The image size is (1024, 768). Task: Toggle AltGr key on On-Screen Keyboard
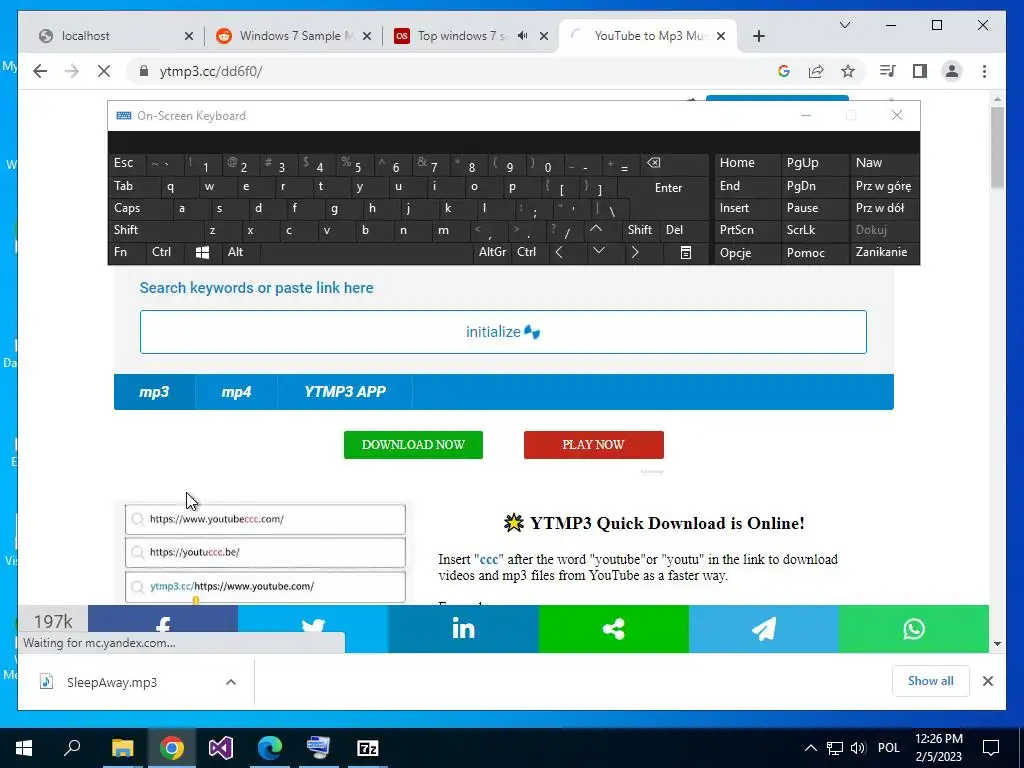[x=492, y=252]
